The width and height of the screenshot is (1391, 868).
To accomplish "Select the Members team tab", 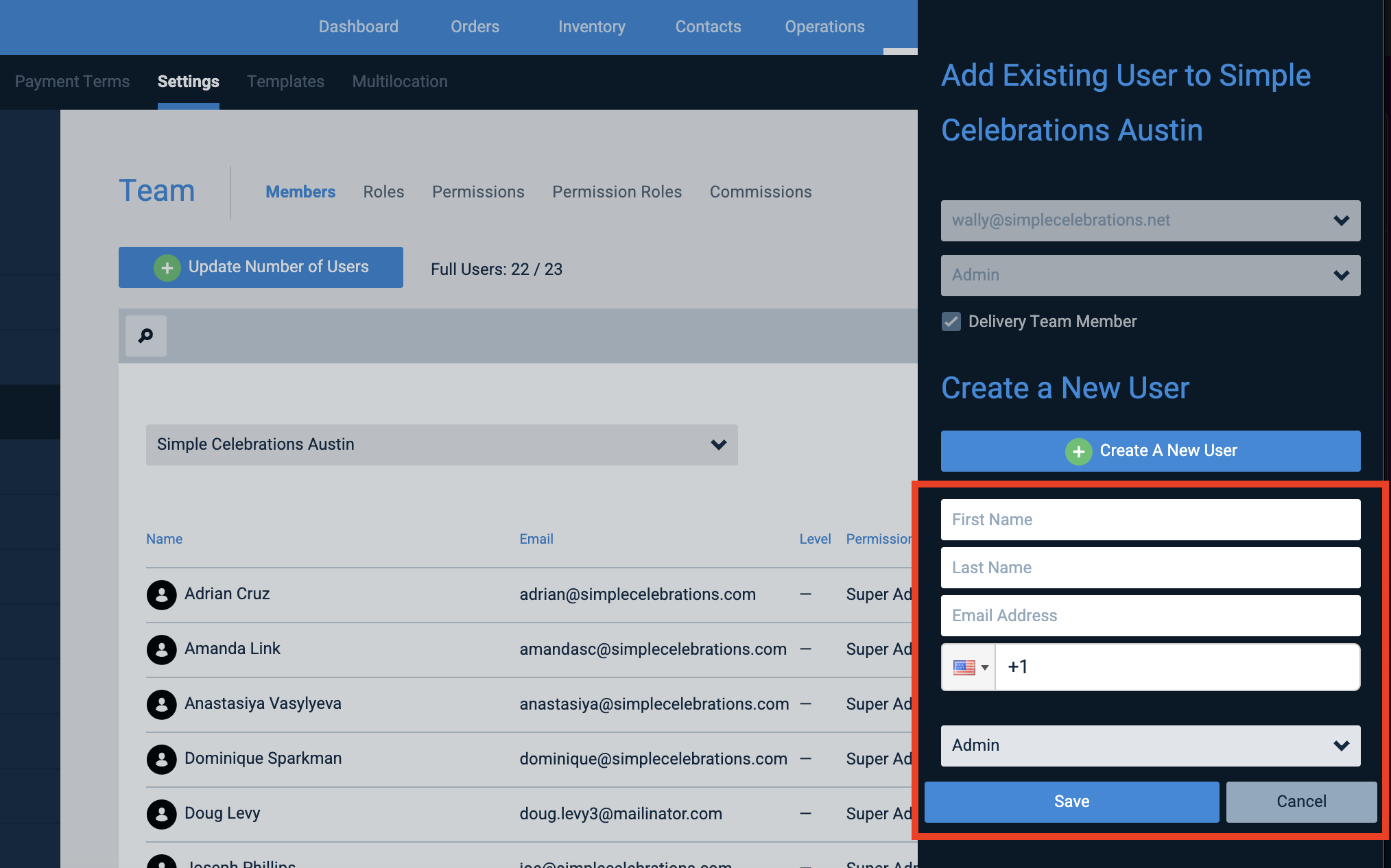I will (300, 192).
